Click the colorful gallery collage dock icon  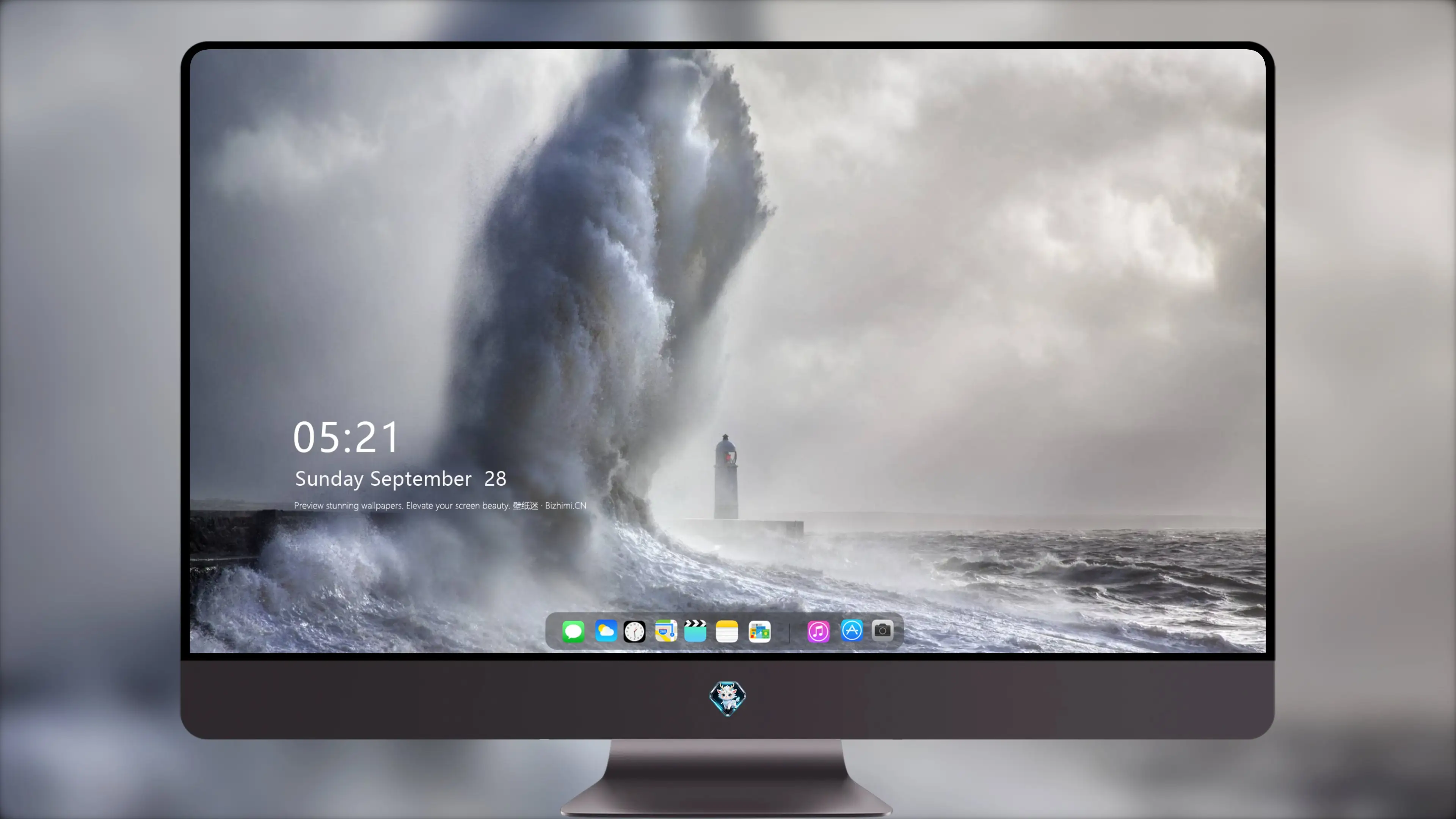point(759,631)
